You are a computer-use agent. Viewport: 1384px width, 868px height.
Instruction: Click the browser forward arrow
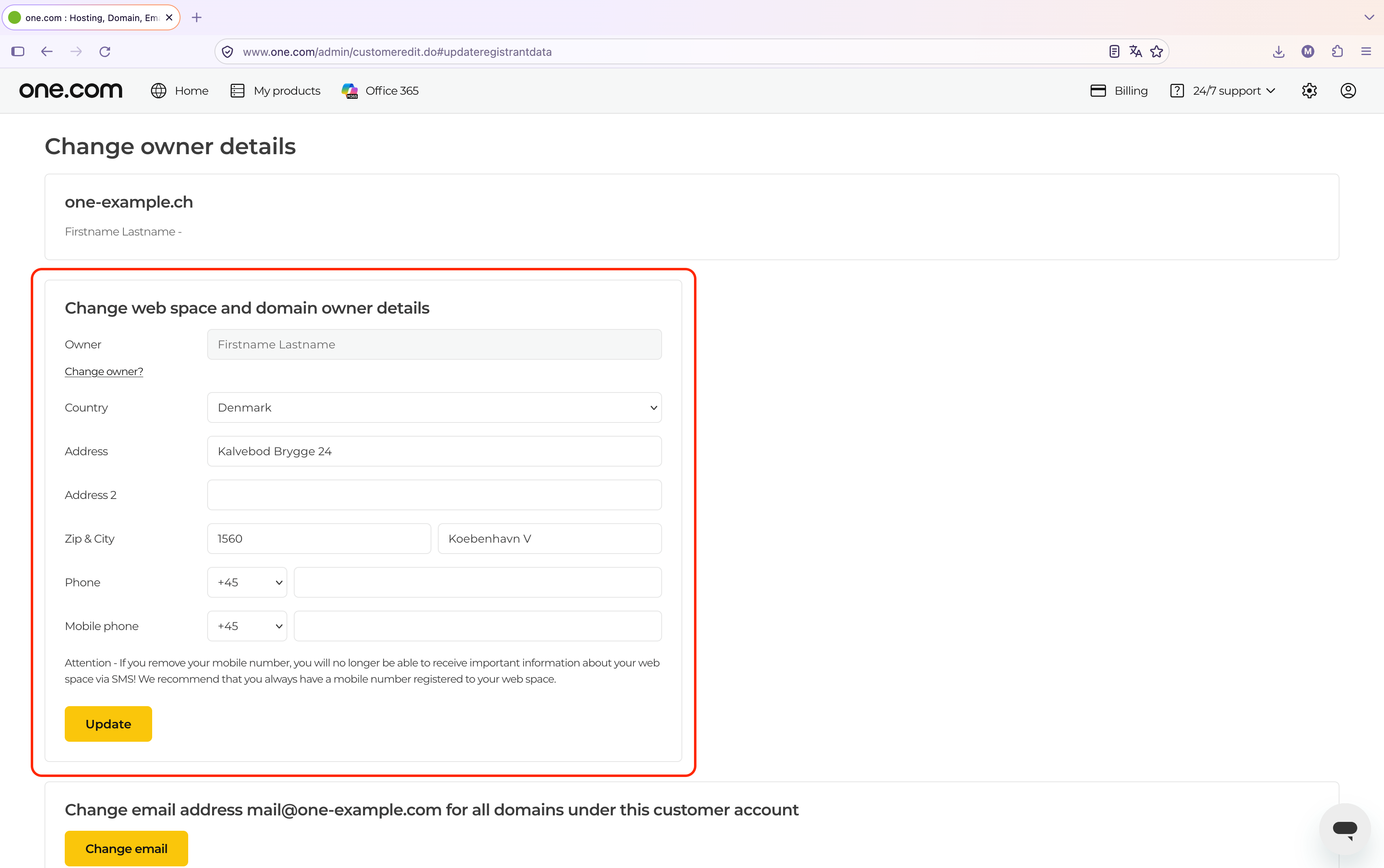point(76,52)
